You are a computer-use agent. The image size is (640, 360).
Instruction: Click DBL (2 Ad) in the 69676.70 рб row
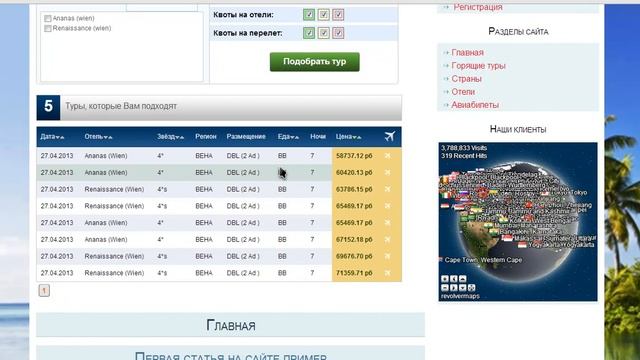point(243,256)
